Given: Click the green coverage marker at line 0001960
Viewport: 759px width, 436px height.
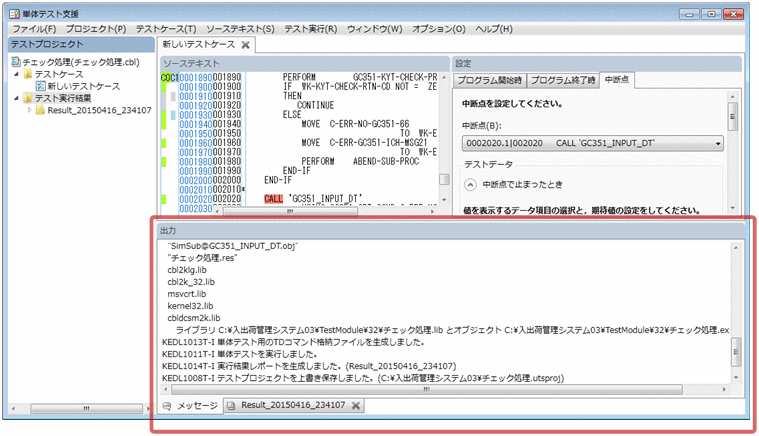Looking at the screenshot, I should pyautogui.click(x=164, y=143).
